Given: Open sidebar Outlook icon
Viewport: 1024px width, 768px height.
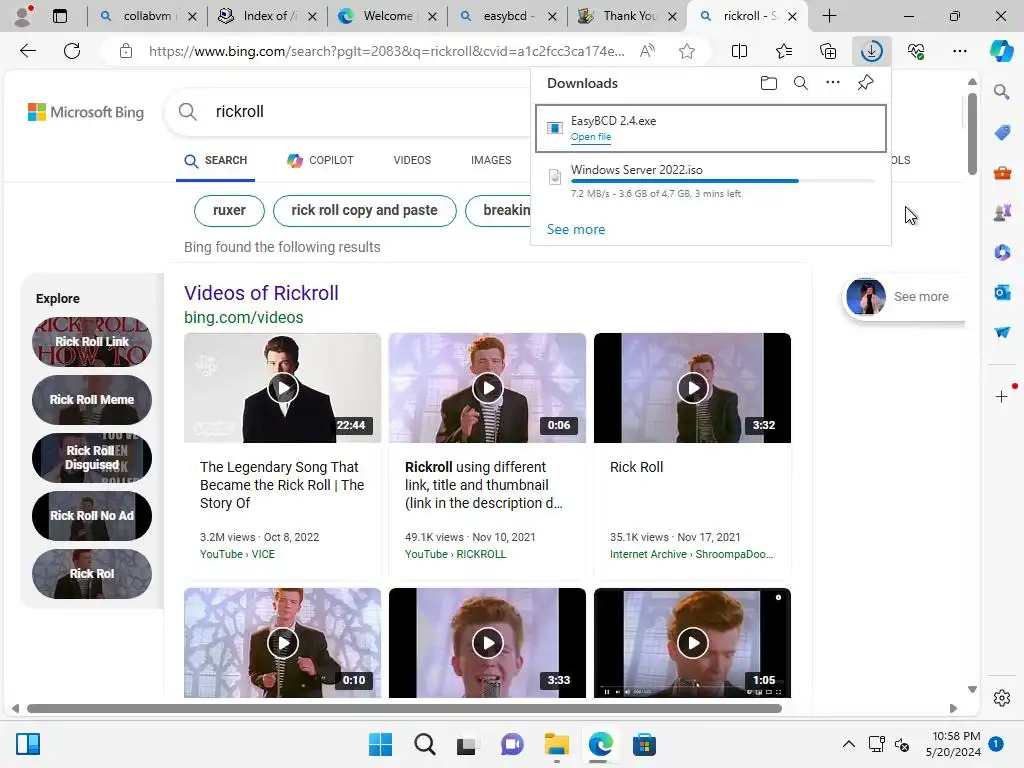Looking at the screenshot, I should (1002, 293).
